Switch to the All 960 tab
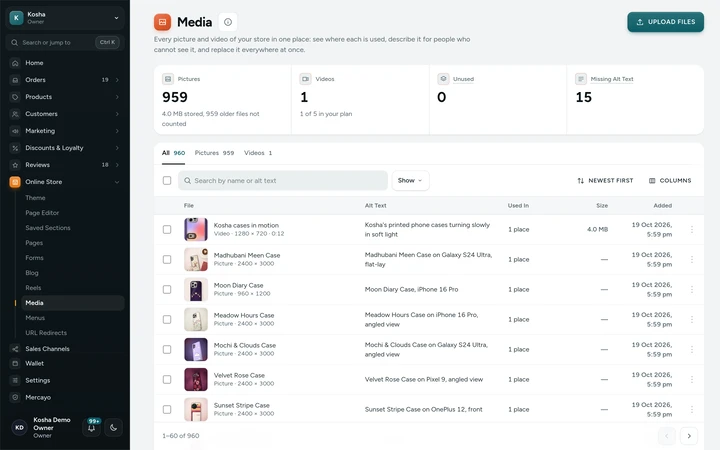Viewport: 720px width, 450px height. click(x=173, y=153)
